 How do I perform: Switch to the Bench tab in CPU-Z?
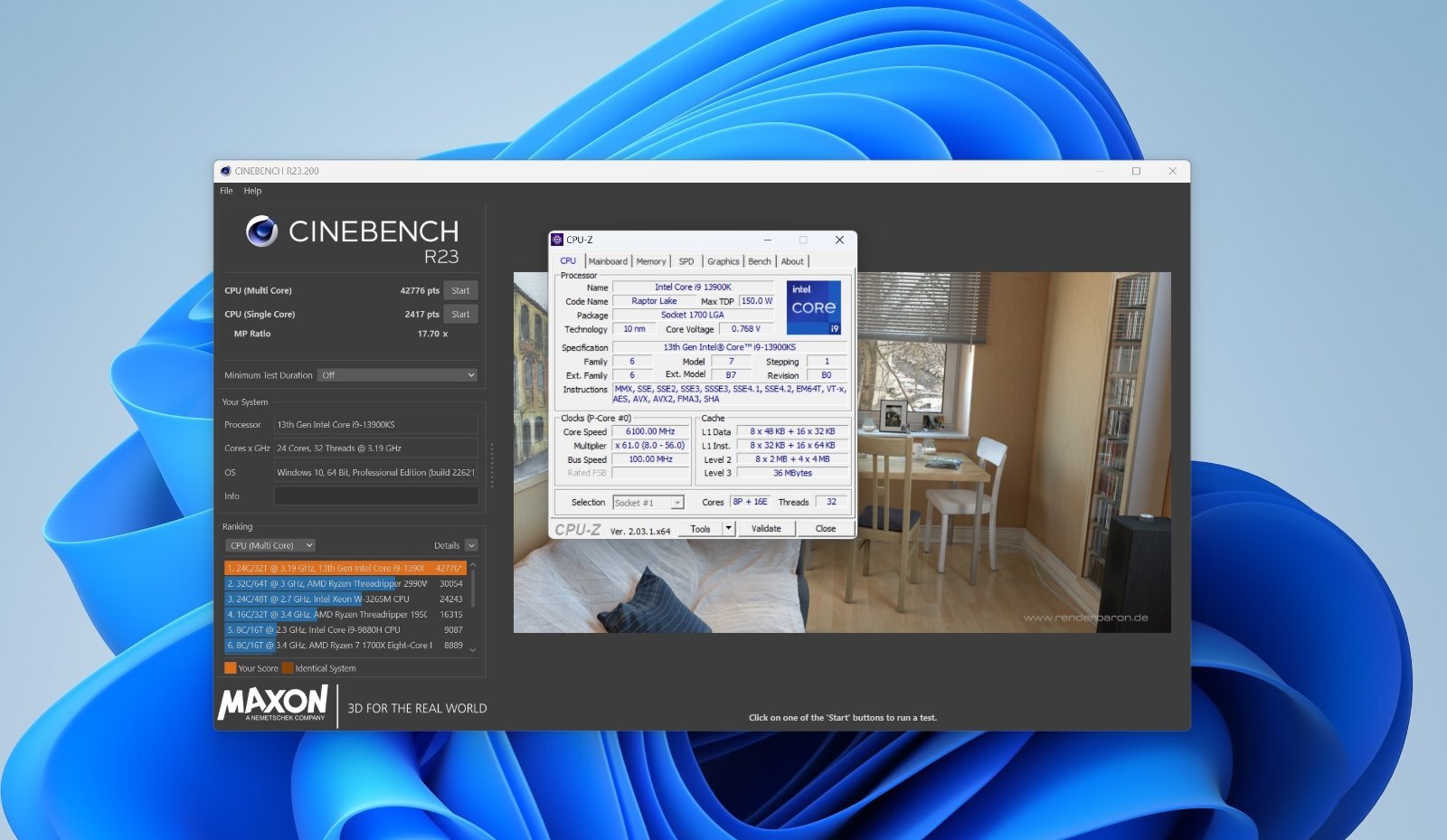tap(760, 261)
